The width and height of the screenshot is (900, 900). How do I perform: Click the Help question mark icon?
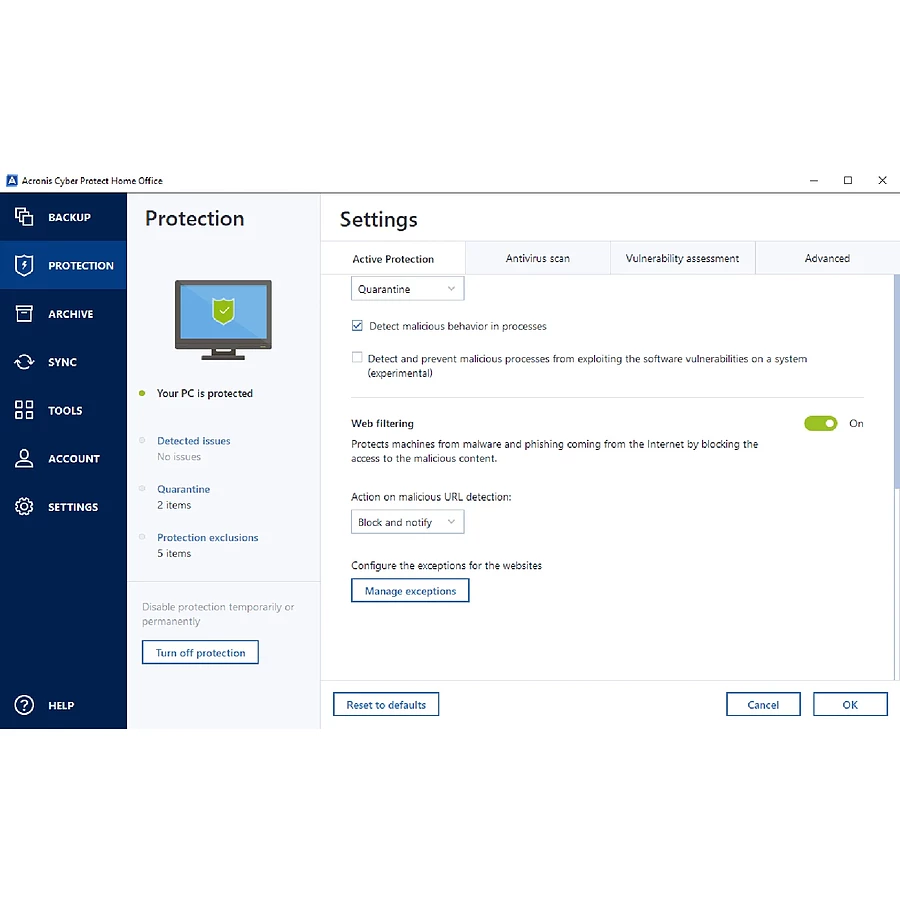coord(24,705)
